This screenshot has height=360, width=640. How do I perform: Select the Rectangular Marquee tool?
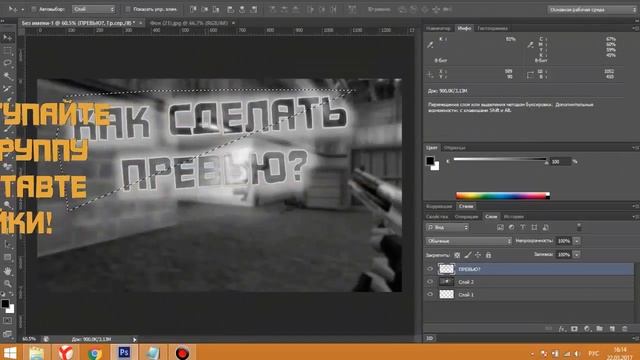pos(7,51)
